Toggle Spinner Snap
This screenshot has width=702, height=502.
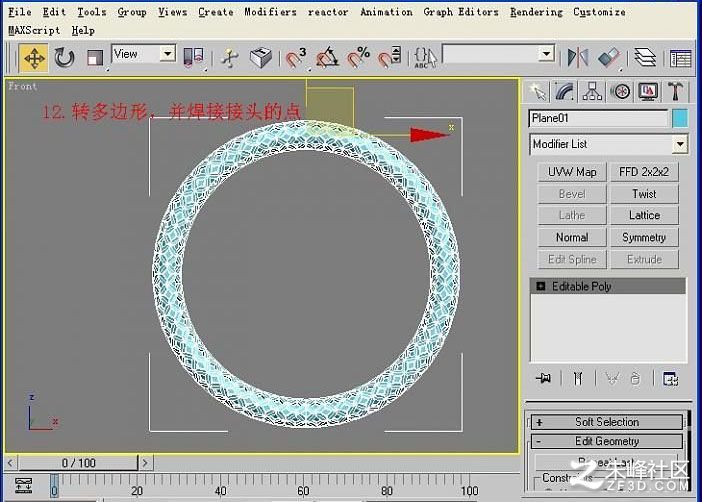[x=389, y=58]
